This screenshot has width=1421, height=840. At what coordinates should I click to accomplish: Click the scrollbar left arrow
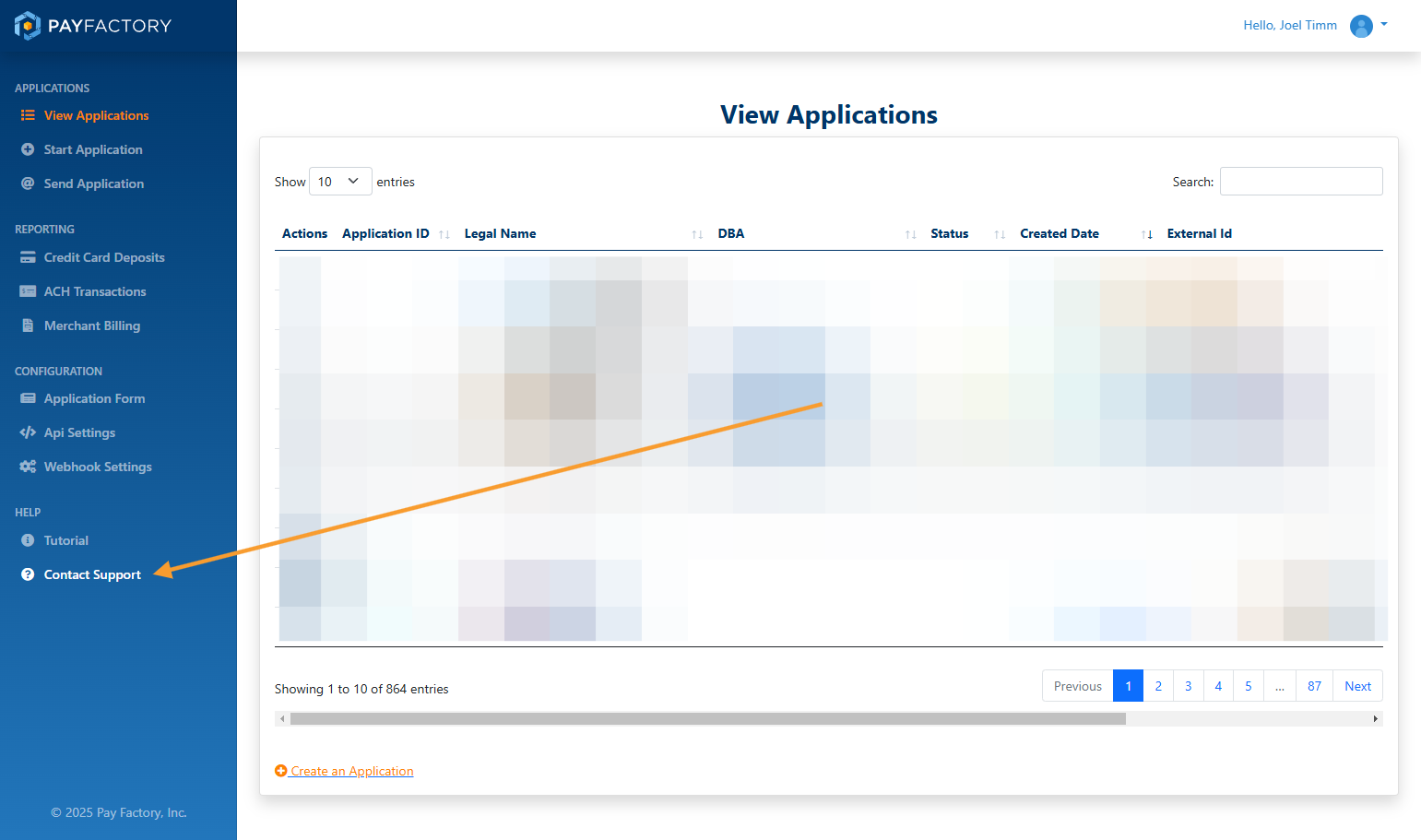(x=282, y=719)
